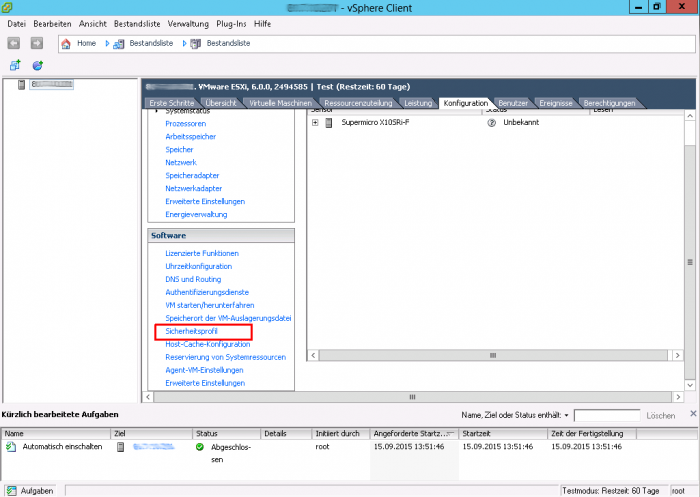Open the dropdown arrow after Home breadcrumb
The image size is (700, 497).
107,43
